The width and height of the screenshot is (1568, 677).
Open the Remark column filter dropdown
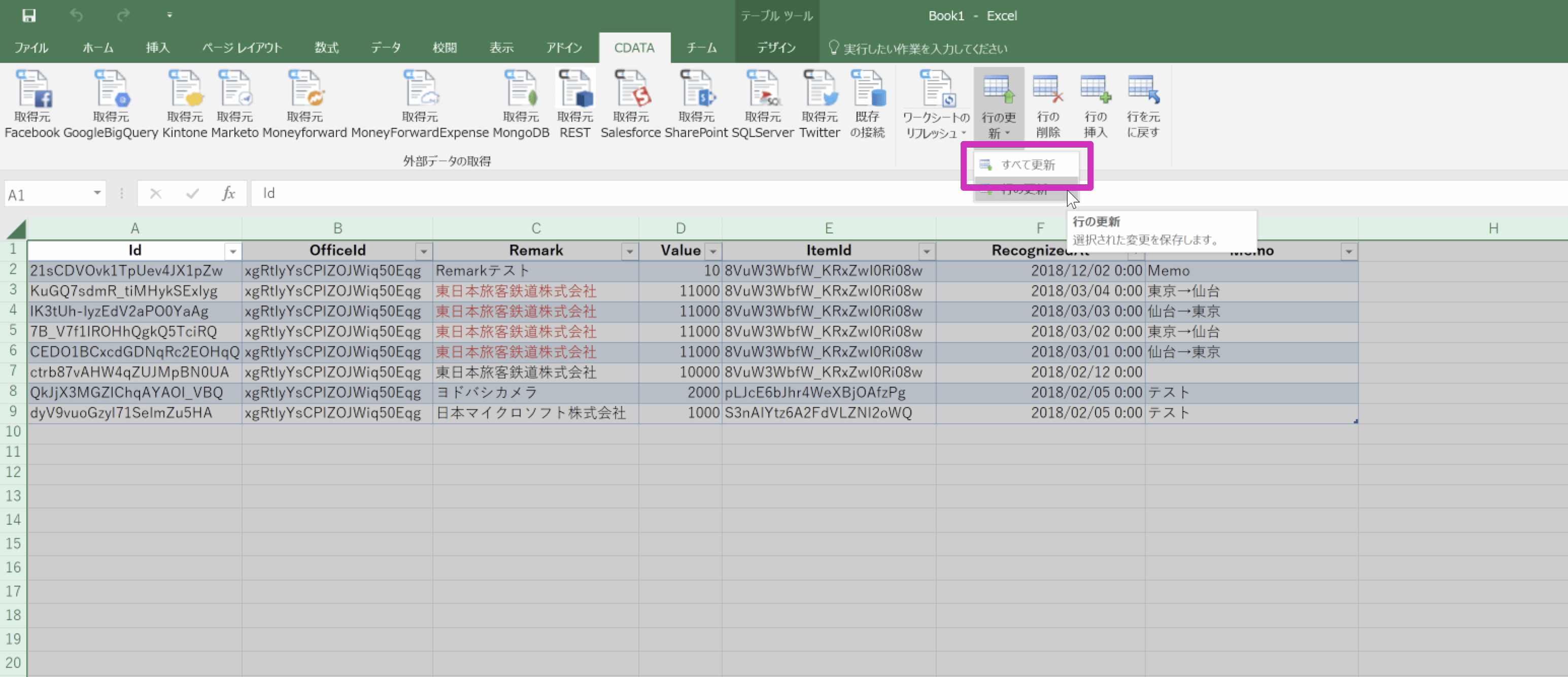629,251
